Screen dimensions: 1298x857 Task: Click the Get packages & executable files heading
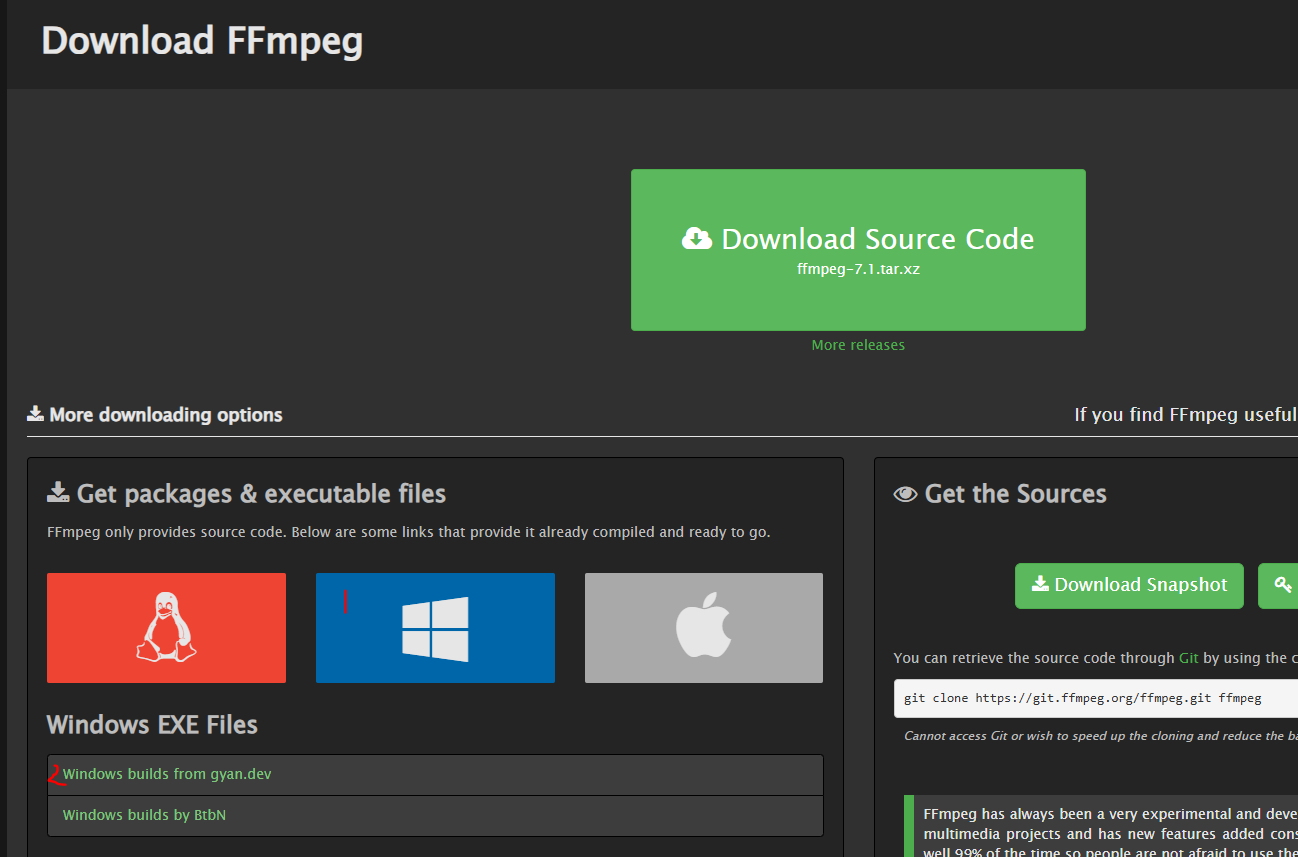[261, 494]
